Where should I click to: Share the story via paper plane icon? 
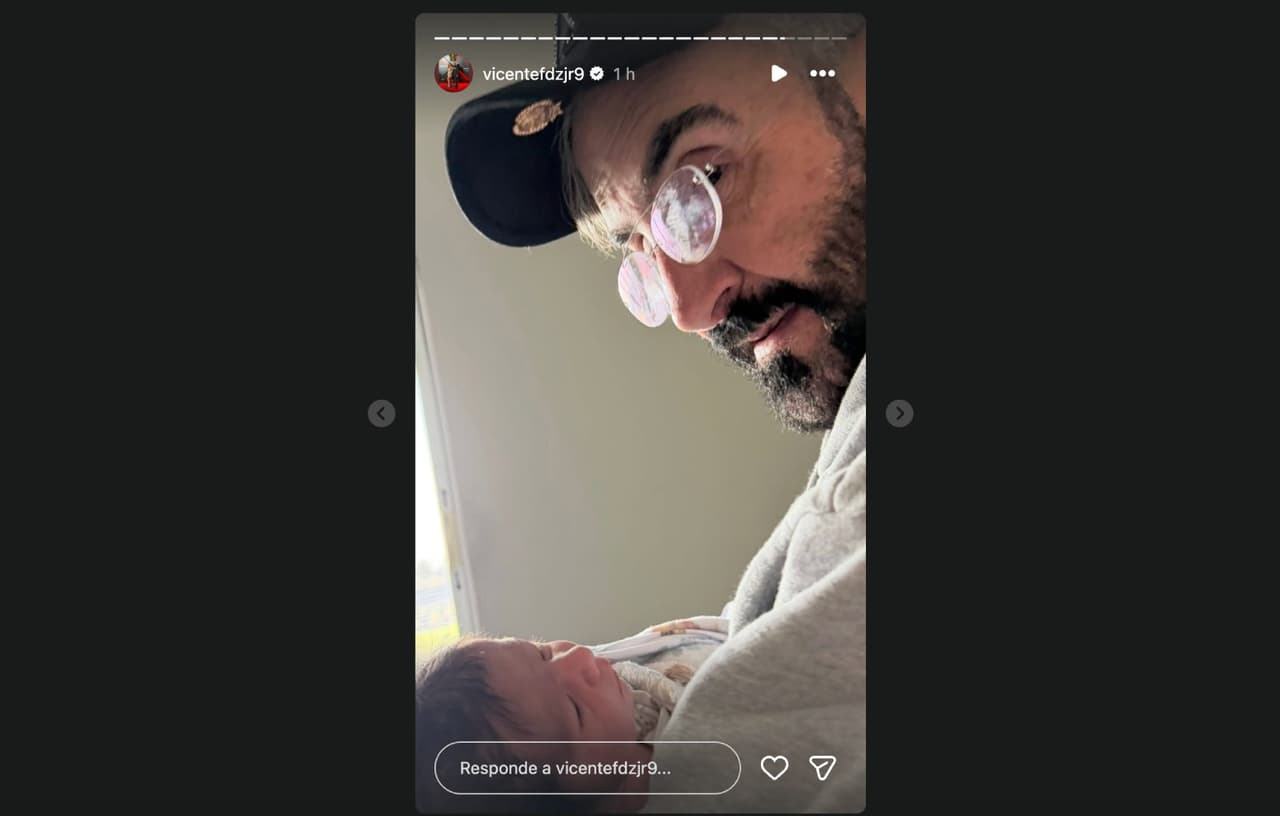[822, 767]
